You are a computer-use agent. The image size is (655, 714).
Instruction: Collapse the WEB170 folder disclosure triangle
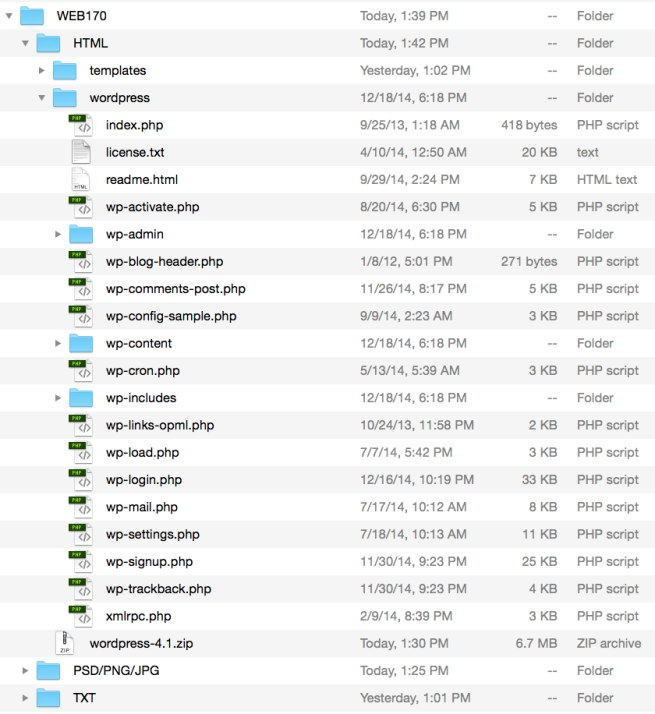coord(9,16)
